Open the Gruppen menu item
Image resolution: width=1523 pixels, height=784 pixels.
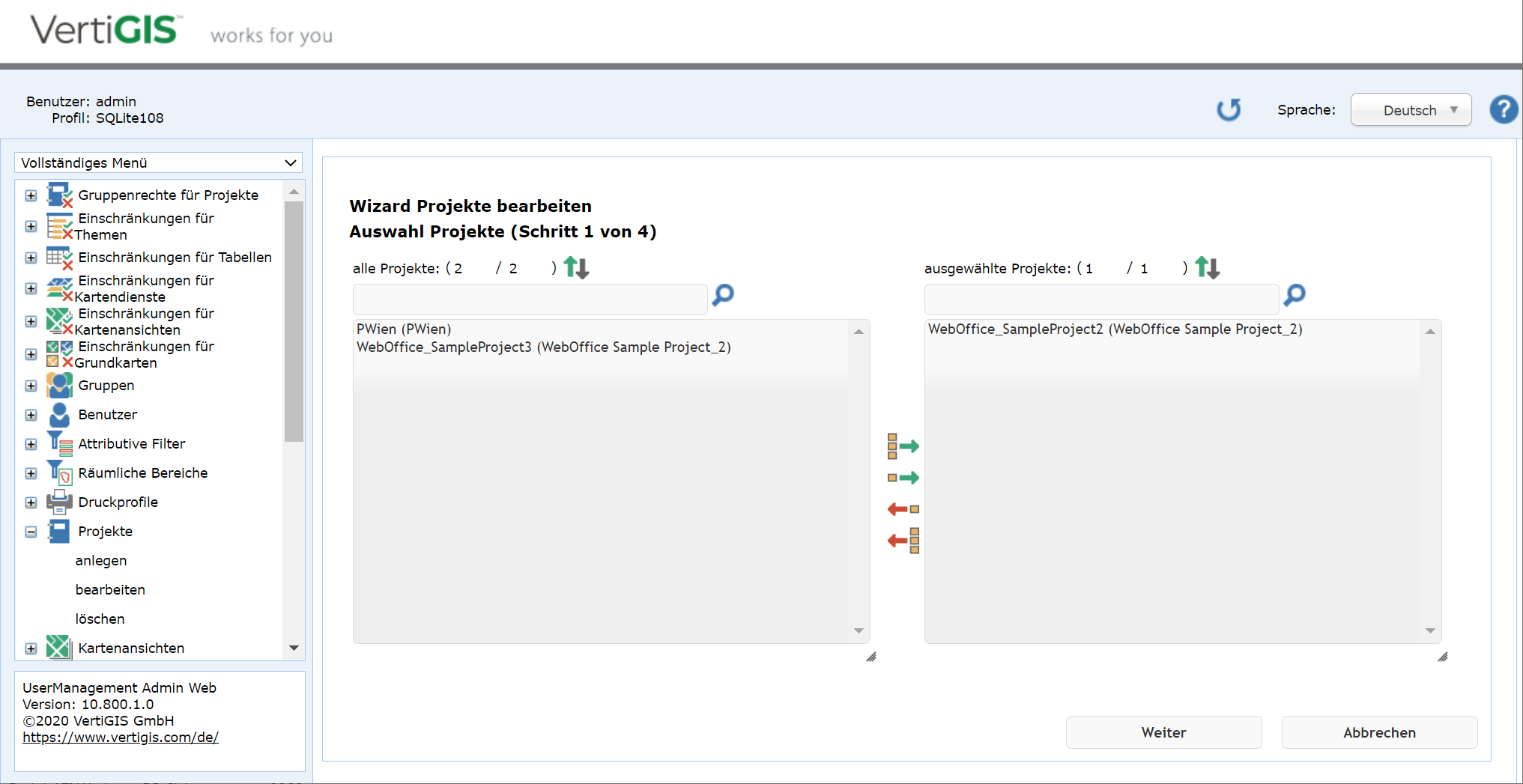(x=106, y=386)
